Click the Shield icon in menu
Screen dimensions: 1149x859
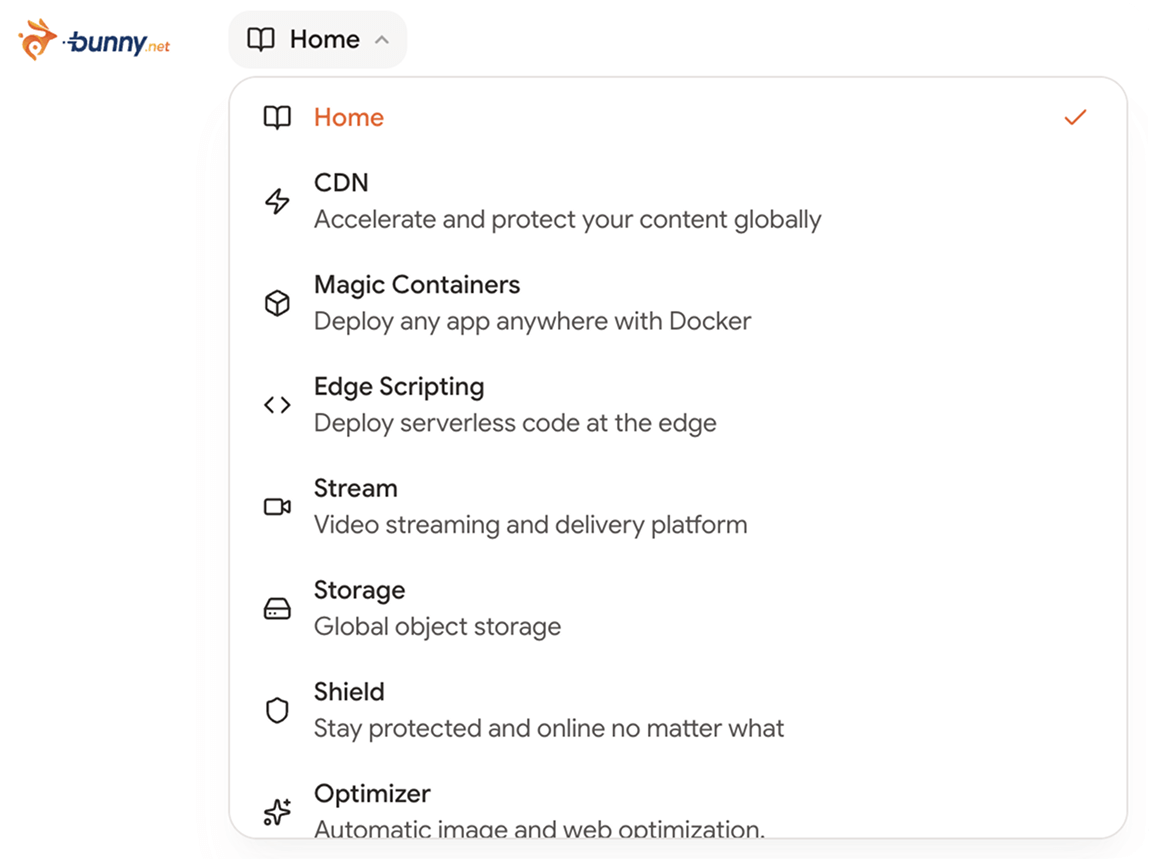pos(277,711)
